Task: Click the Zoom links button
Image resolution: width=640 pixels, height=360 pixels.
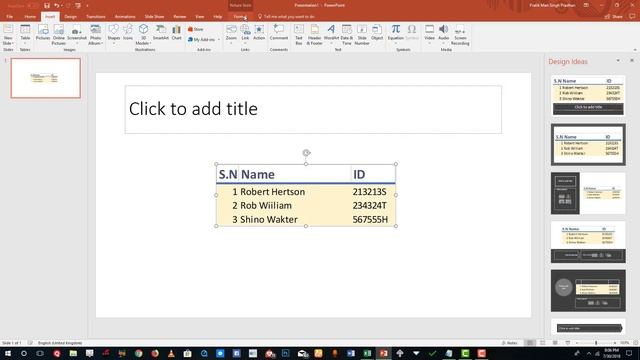Action: [x=231, y=33]
